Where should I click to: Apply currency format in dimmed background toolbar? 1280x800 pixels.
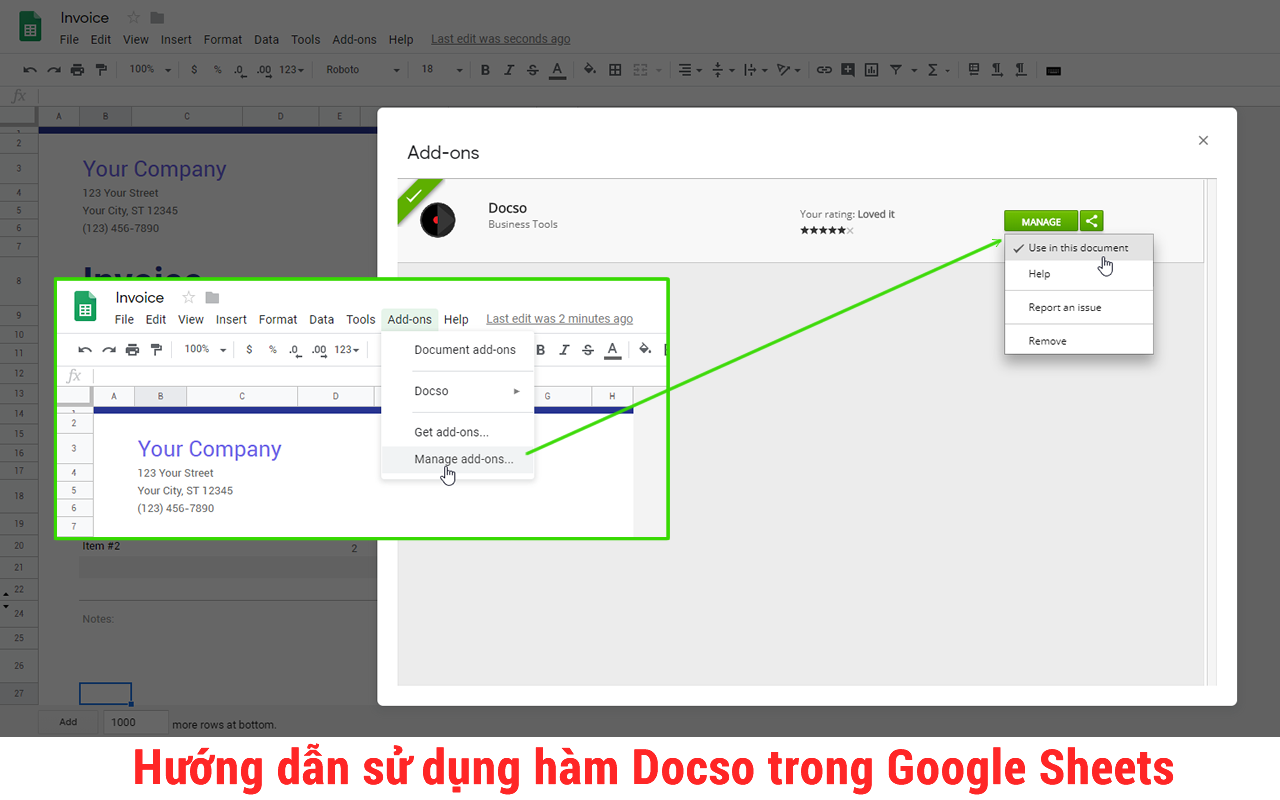click(194, 70)
